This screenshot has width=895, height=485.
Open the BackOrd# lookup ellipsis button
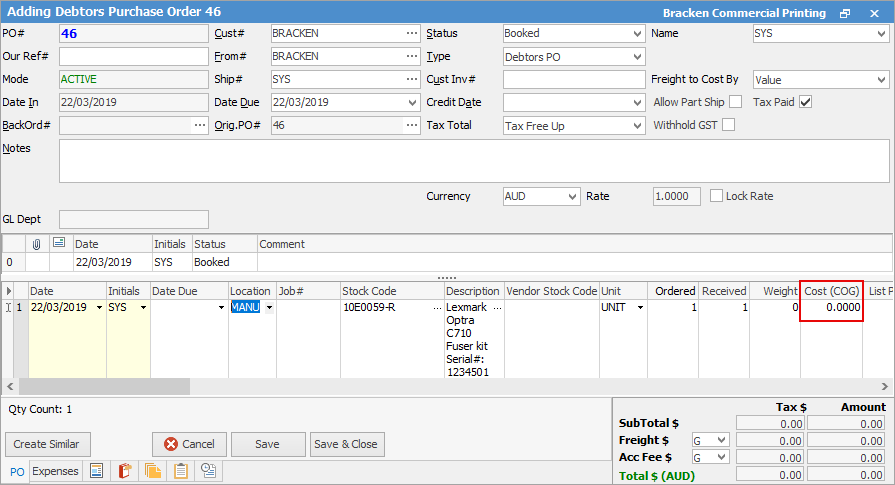pyautogui.click(x=200, y=125)
